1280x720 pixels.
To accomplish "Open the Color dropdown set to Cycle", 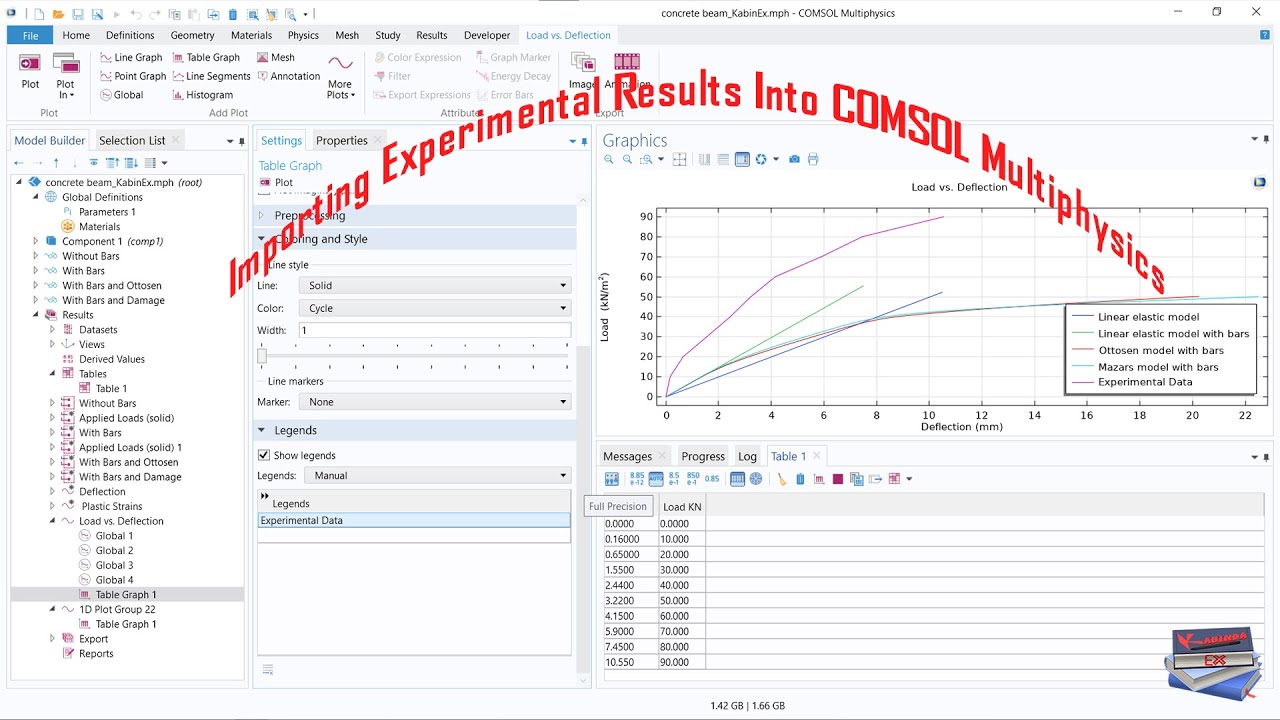I will (x=434, y=308).
